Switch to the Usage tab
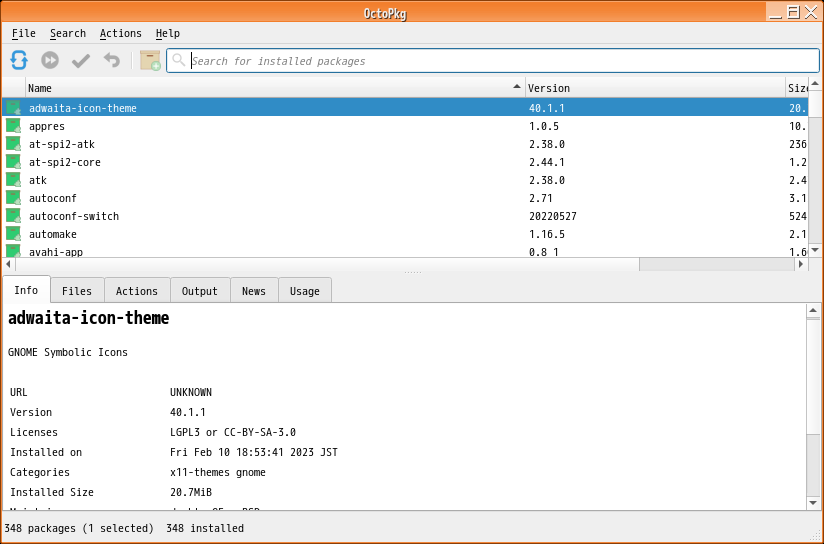Image resolution: width=824 pixels, height=544 pixels. tap(305, 291)
